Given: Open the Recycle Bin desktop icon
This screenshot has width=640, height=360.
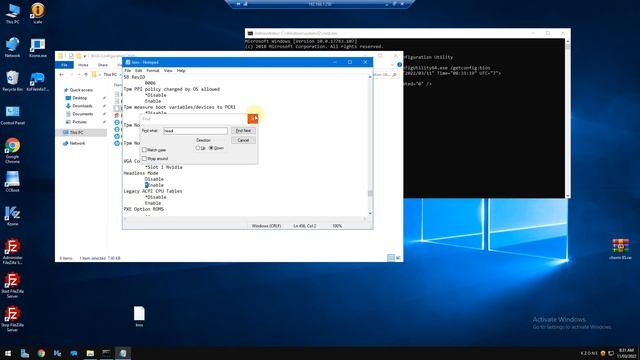Looking at the screenshot, I should tap(12, 80).
